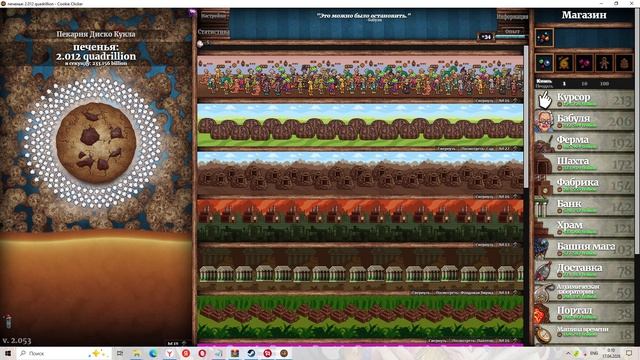
Task: Buy the multicolored cookies upgrade in top store row
Action: (x=544, y=38)
